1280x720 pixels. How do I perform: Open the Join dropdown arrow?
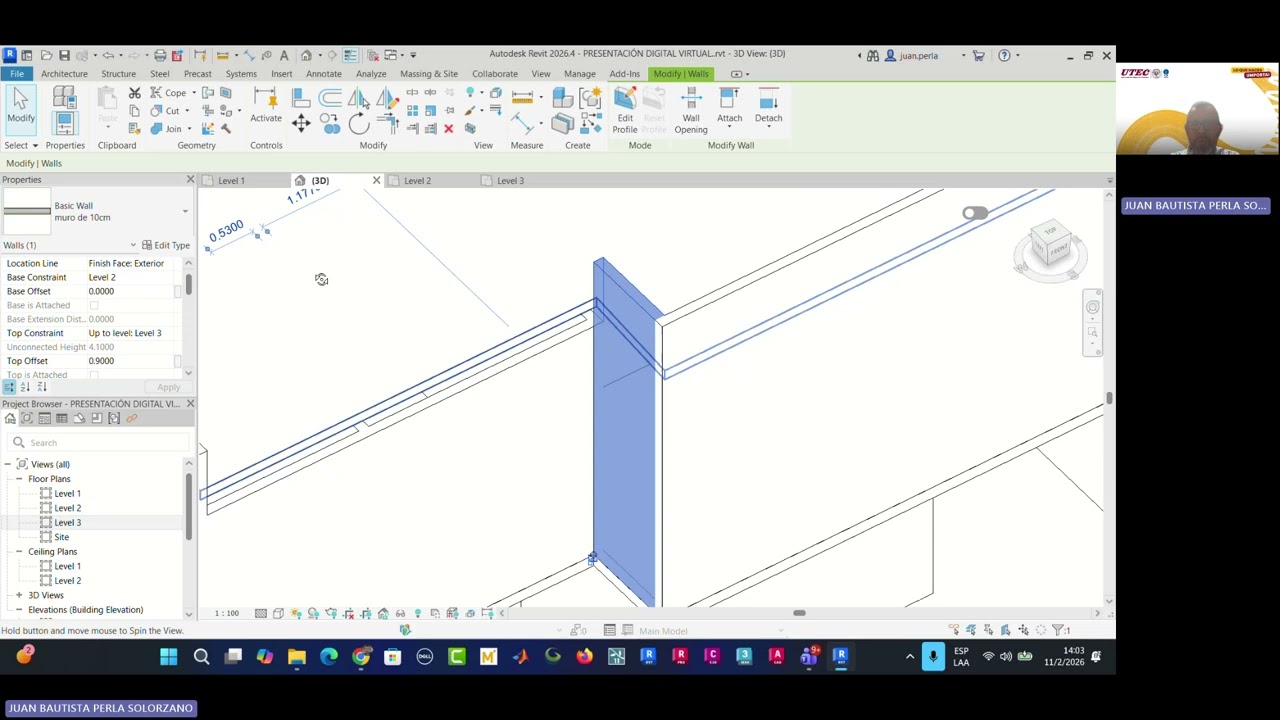pos(189,129)
